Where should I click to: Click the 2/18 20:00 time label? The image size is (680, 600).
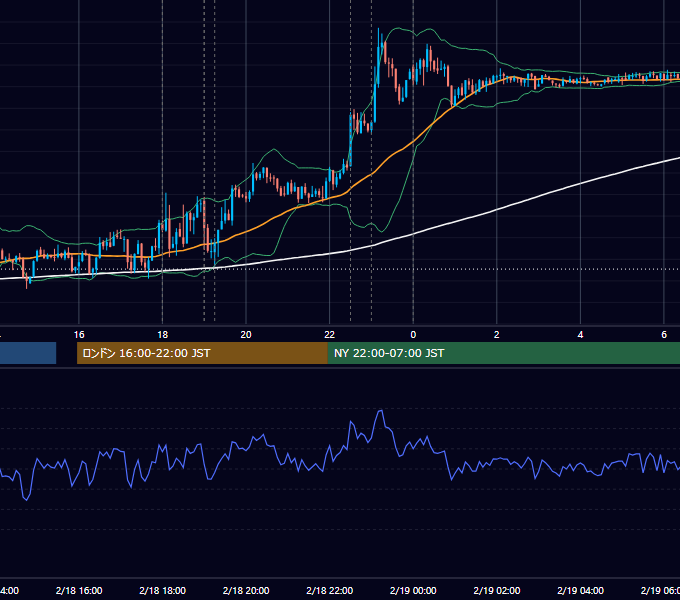246,590
